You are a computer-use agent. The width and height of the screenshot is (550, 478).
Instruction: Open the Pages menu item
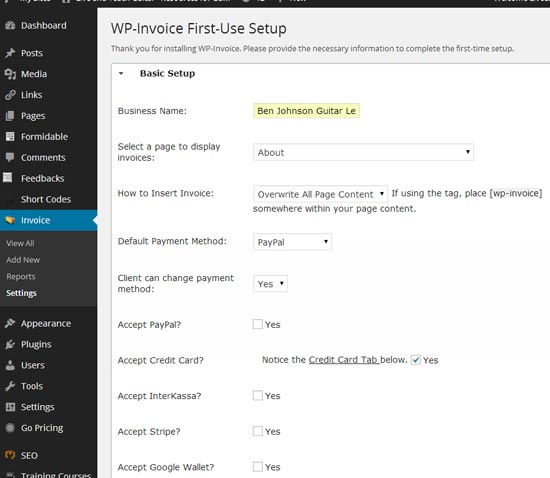tap(33, 116)
